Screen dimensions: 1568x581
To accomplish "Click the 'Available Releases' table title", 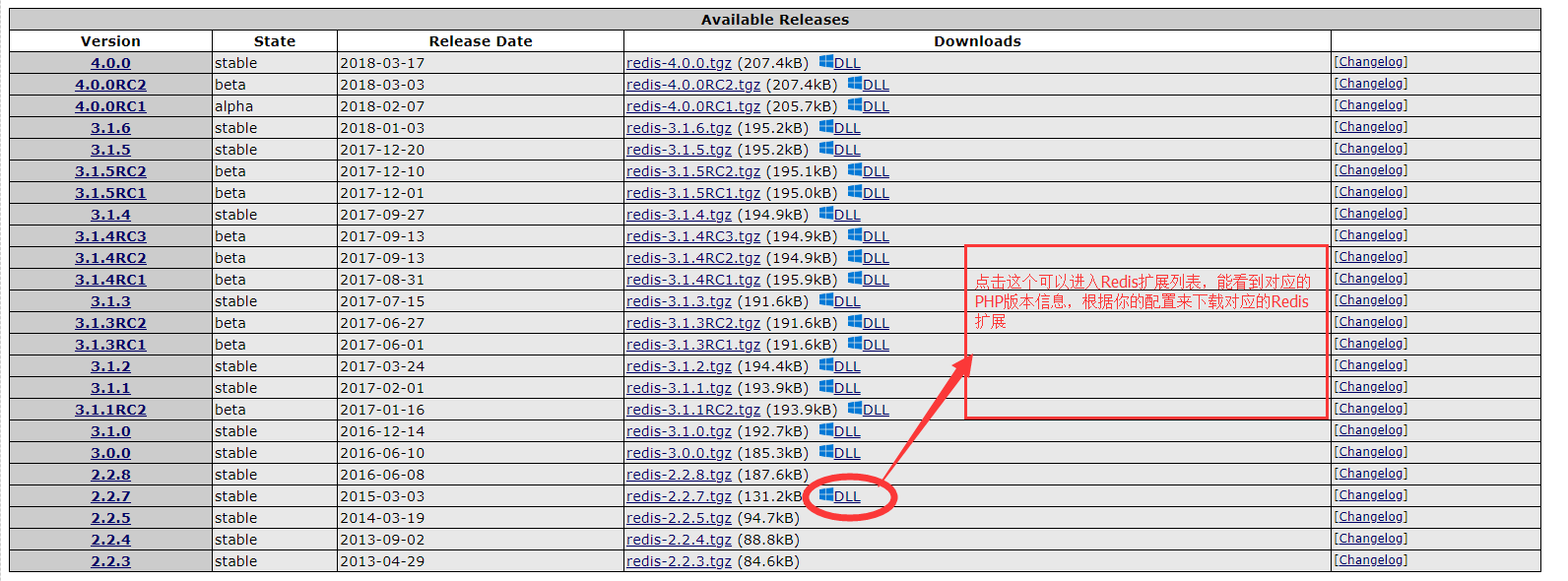I will point(775,20).
